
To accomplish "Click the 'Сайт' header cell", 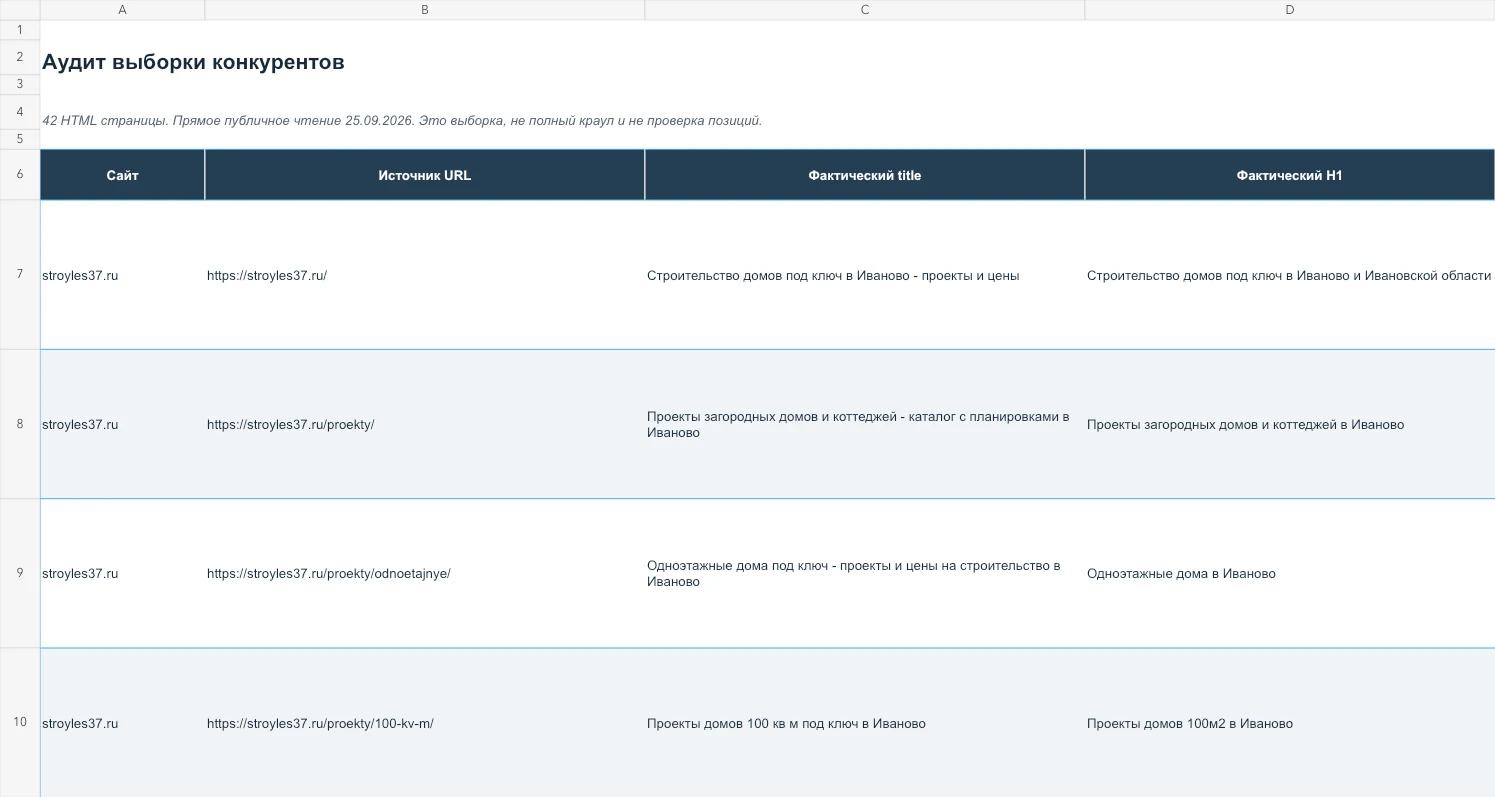I will (122, 175).
